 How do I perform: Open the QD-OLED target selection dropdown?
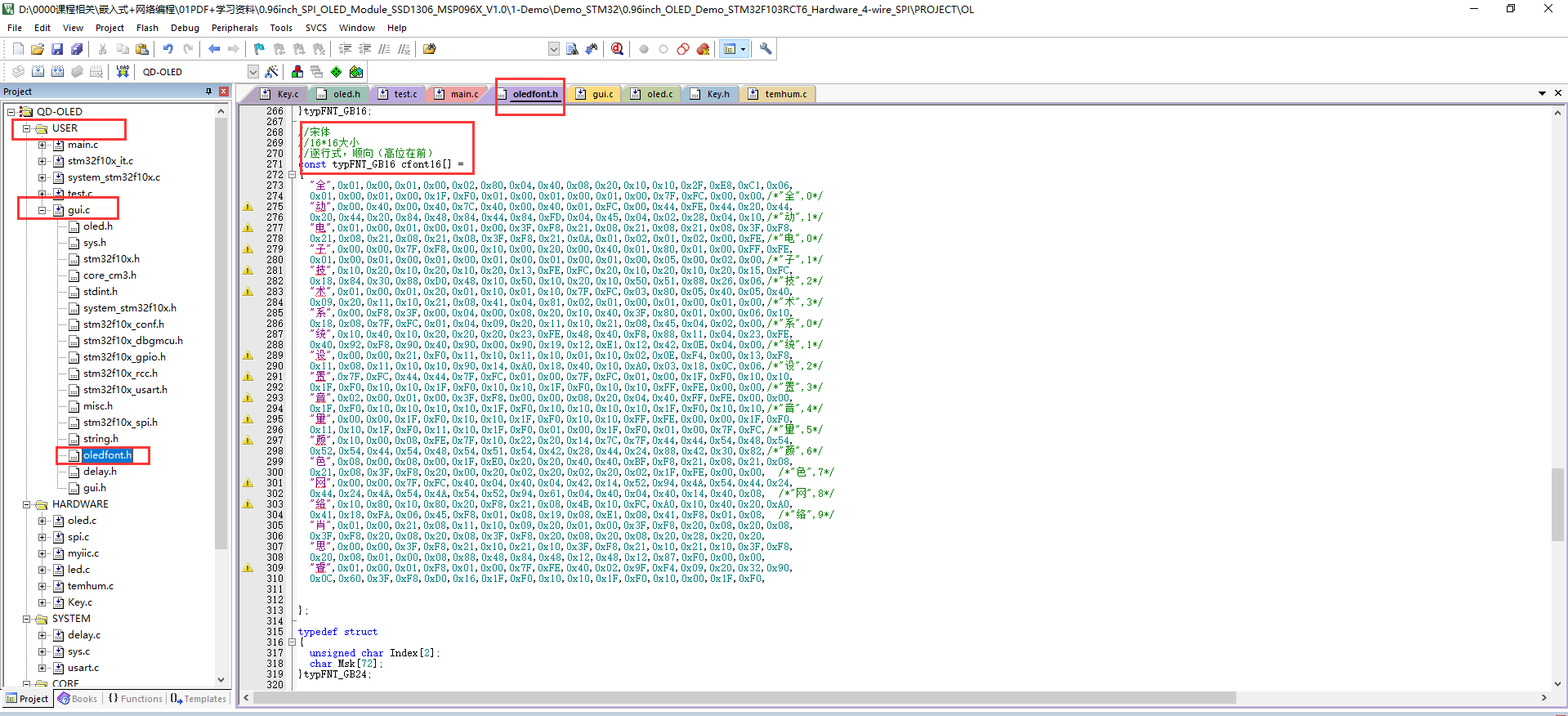point(253,72)
